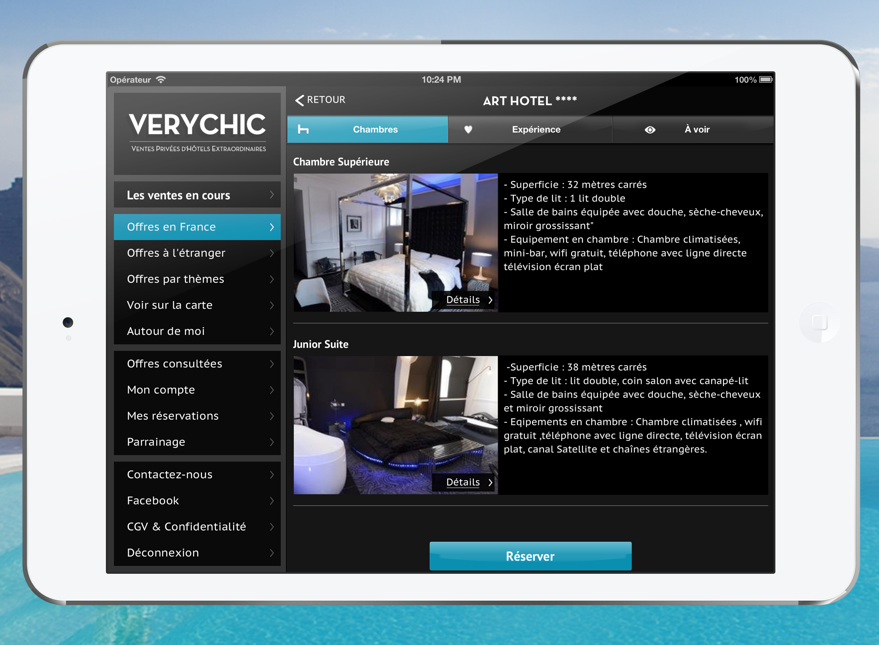
Task: Click the chevron on Autour de moi
Action: tap(272, 331)
